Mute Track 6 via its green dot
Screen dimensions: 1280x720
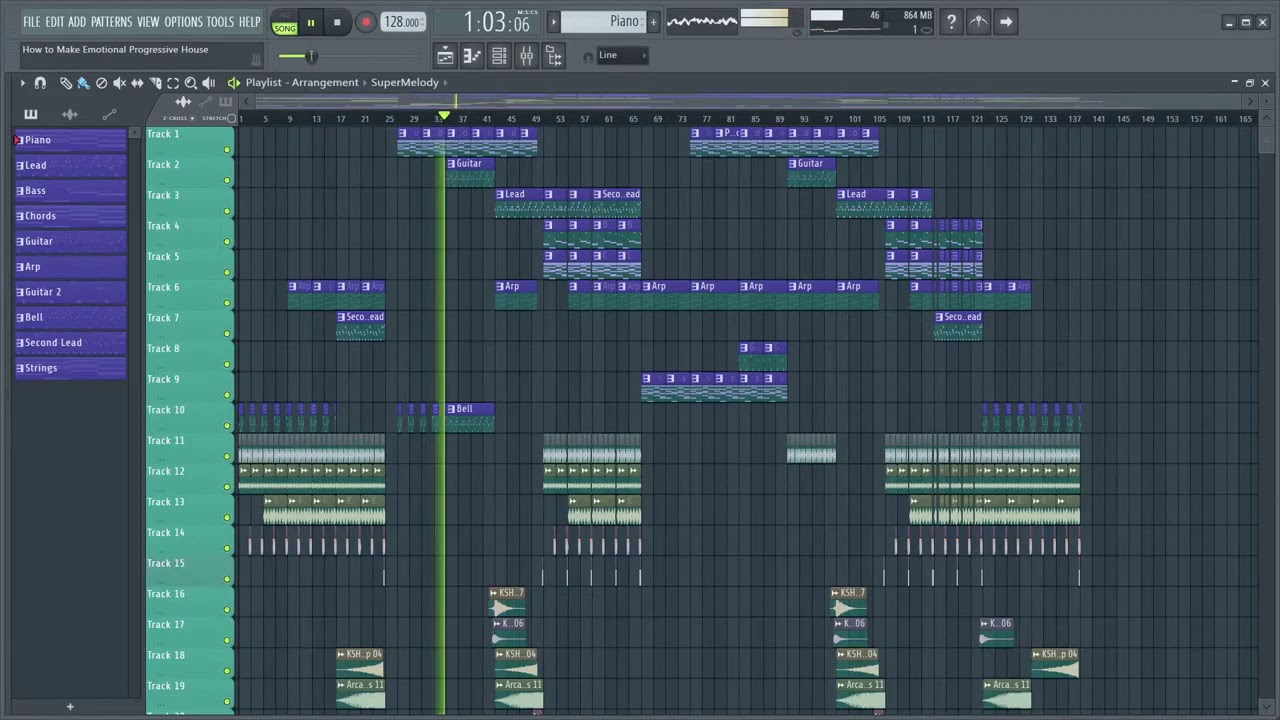tap(227, 303)
